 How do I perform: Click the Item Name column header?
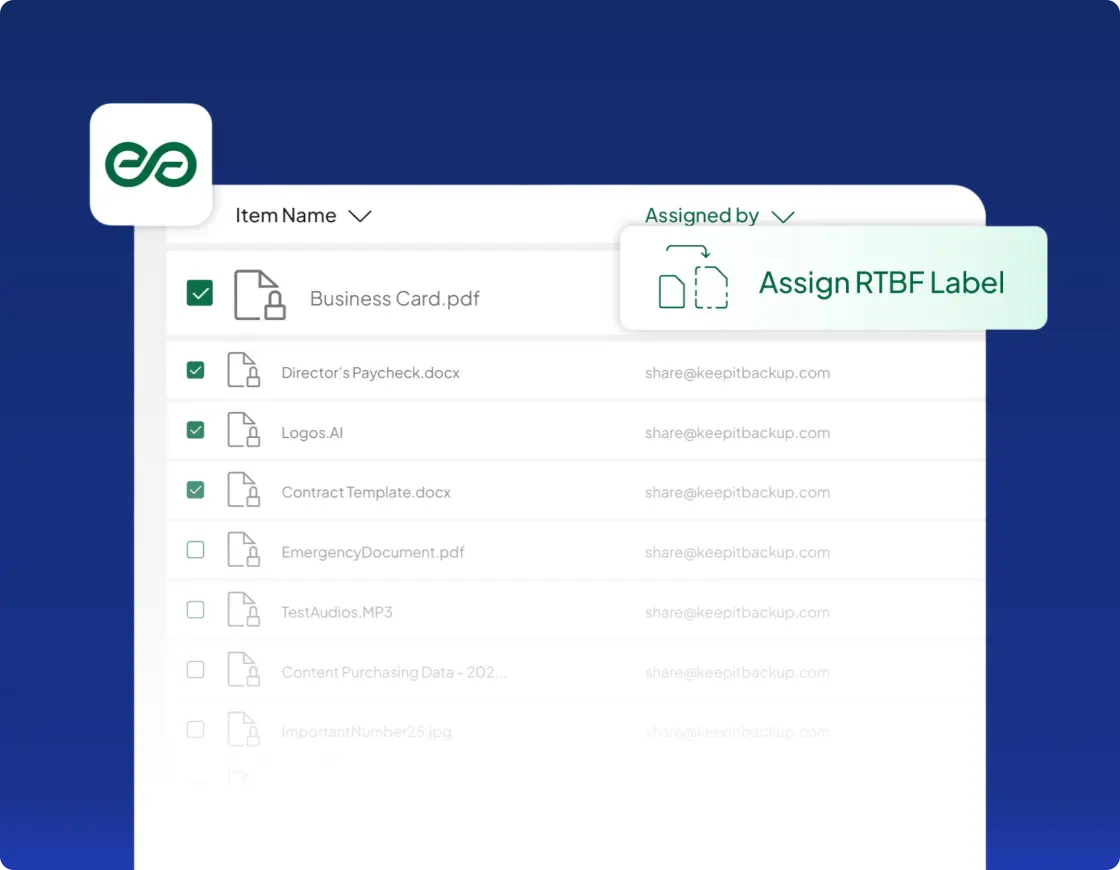[285, 216]
